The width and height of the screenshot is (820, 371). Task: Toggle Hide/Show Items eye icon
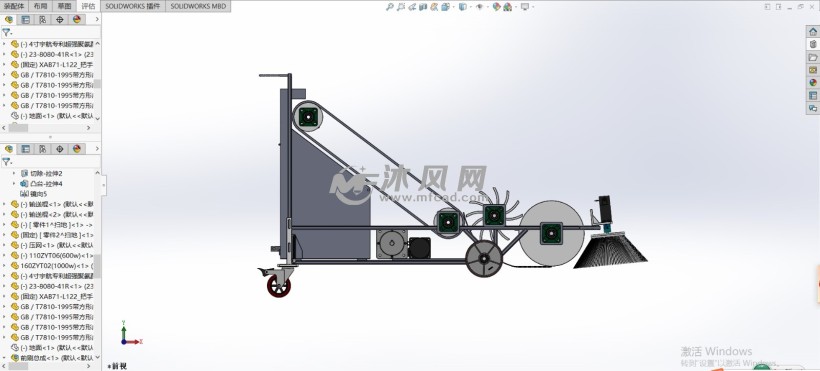tap(479, 7)
